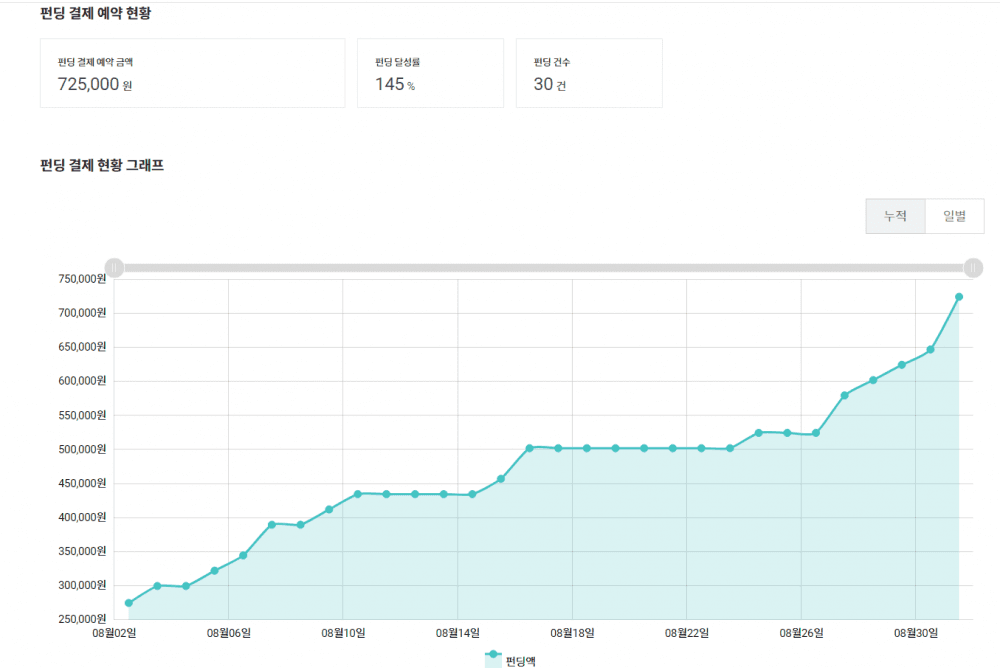Screen dimensions: 1000x668
Task: Click the left range slider handle
Action: tap(114, 268)
